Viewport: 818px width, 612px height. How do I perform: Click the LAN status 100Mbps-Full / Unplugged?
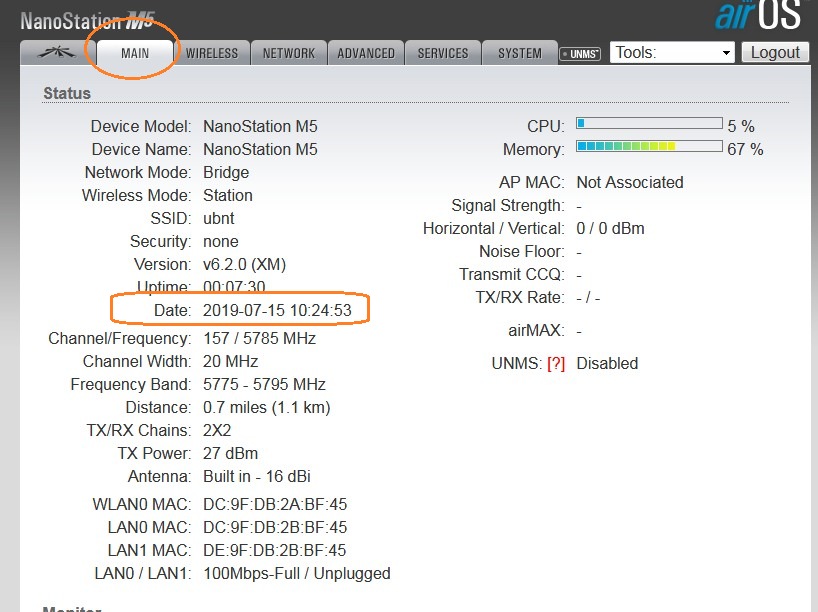(x=297, y=573)
